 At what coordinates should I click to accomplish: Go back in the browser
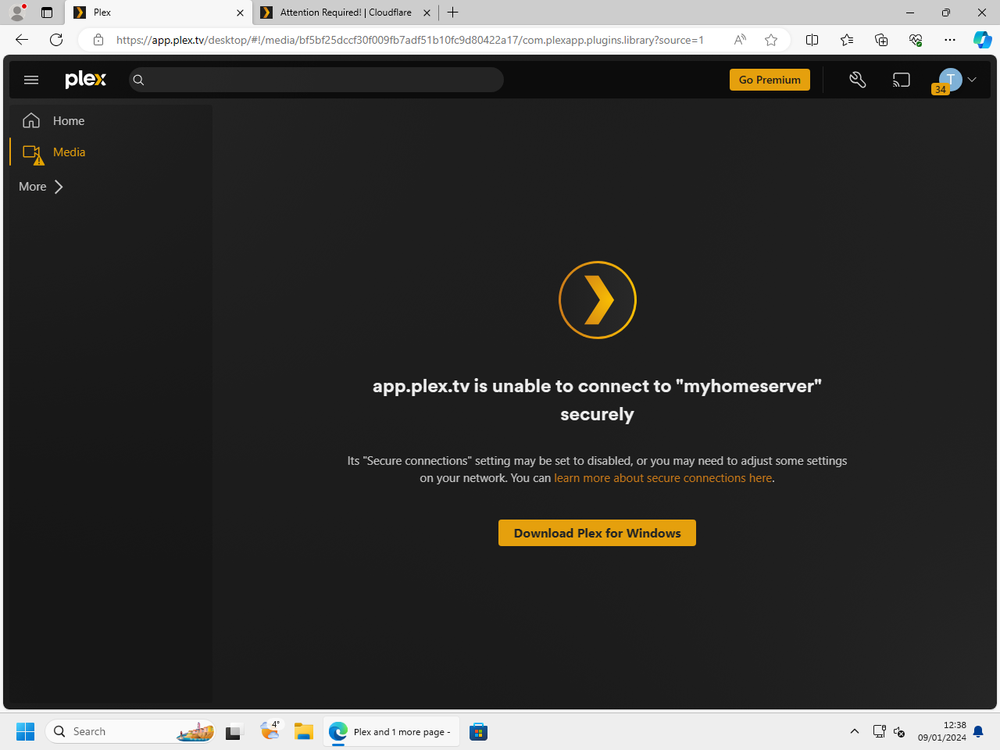click(22, 40)
